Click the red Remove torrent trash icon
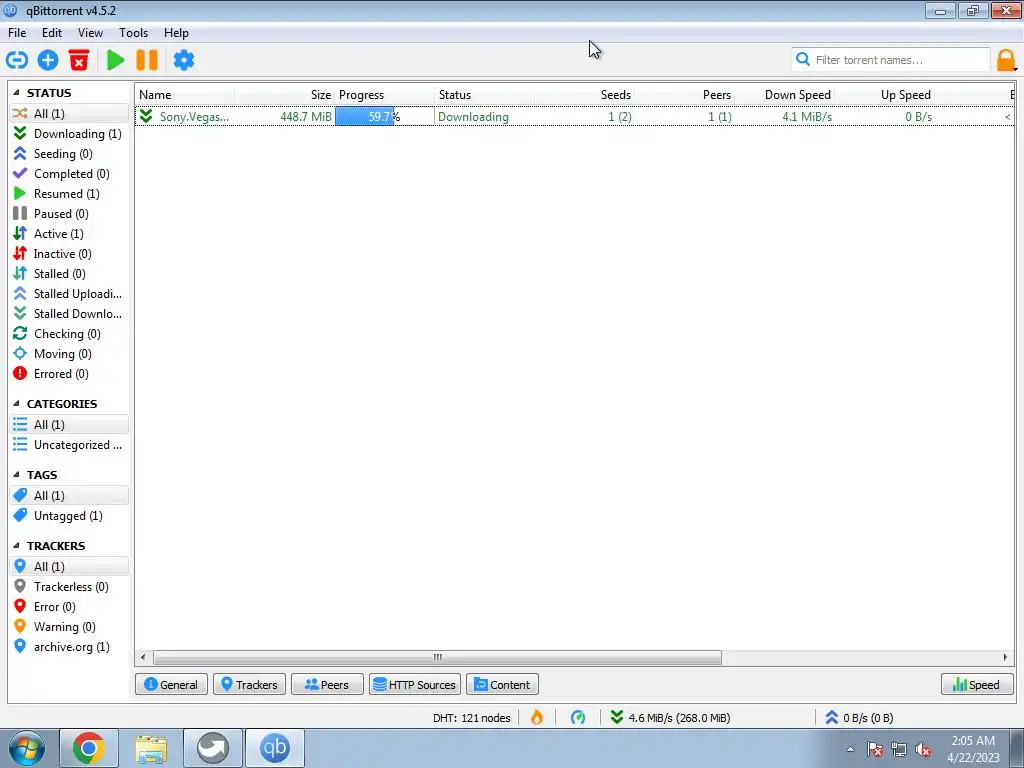 79,60
